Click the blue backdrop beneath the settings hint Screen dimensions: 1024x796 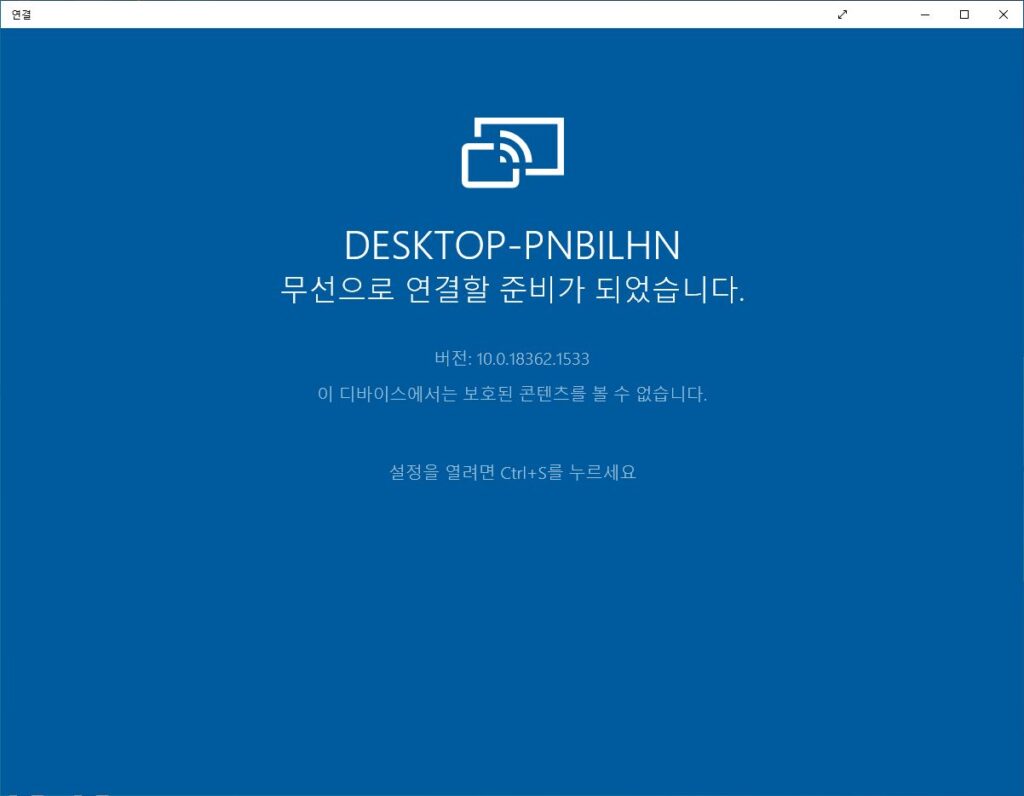tap(512, 560)
